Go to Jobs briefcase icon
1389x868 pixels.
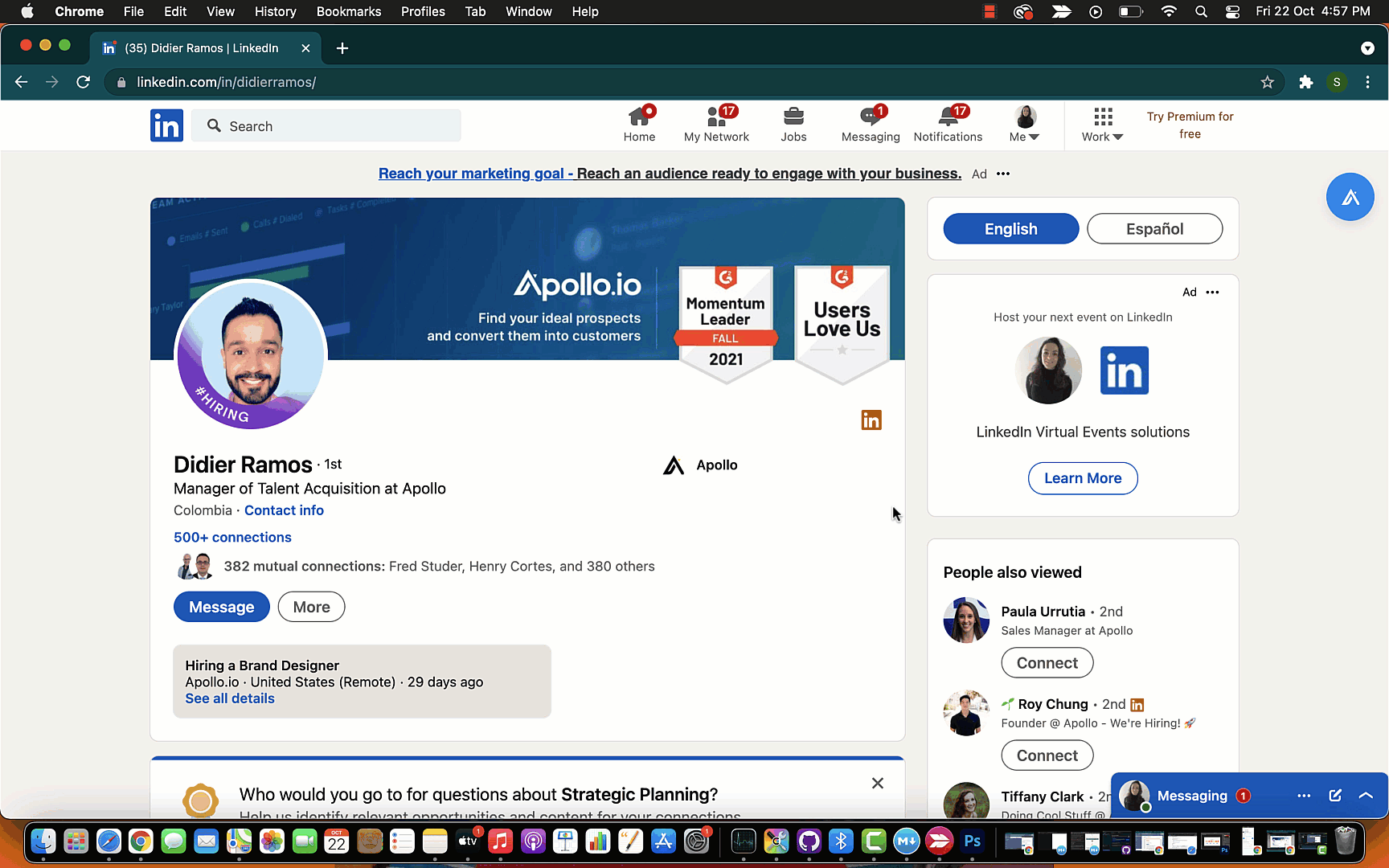point(793,118)
